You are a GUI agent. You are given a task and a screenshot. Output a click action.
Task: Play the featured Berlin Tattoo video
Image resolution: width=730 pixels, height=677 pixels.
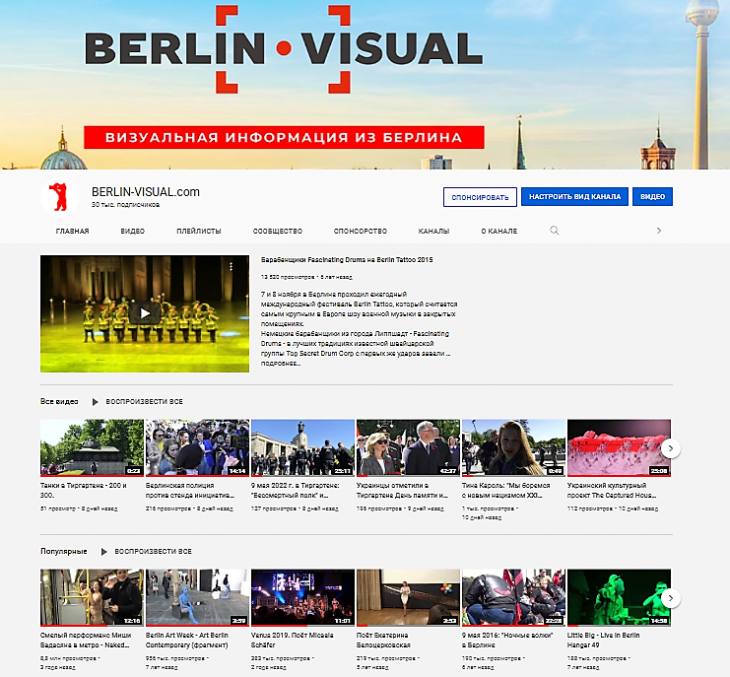coord(145,313)
